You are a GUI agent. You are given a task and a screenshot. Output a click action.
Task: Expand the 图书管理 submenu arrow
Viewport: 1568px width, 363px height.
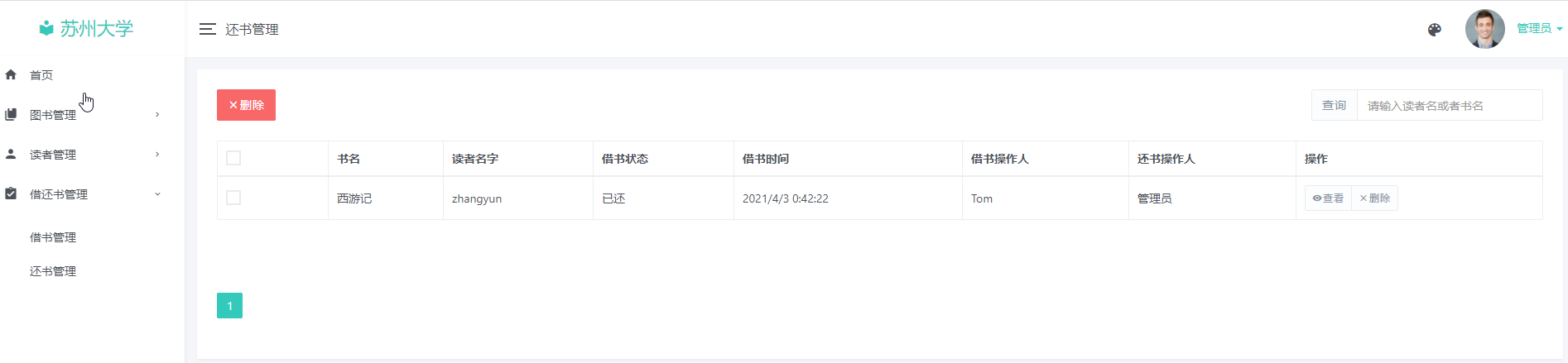(x=157, y=114)
